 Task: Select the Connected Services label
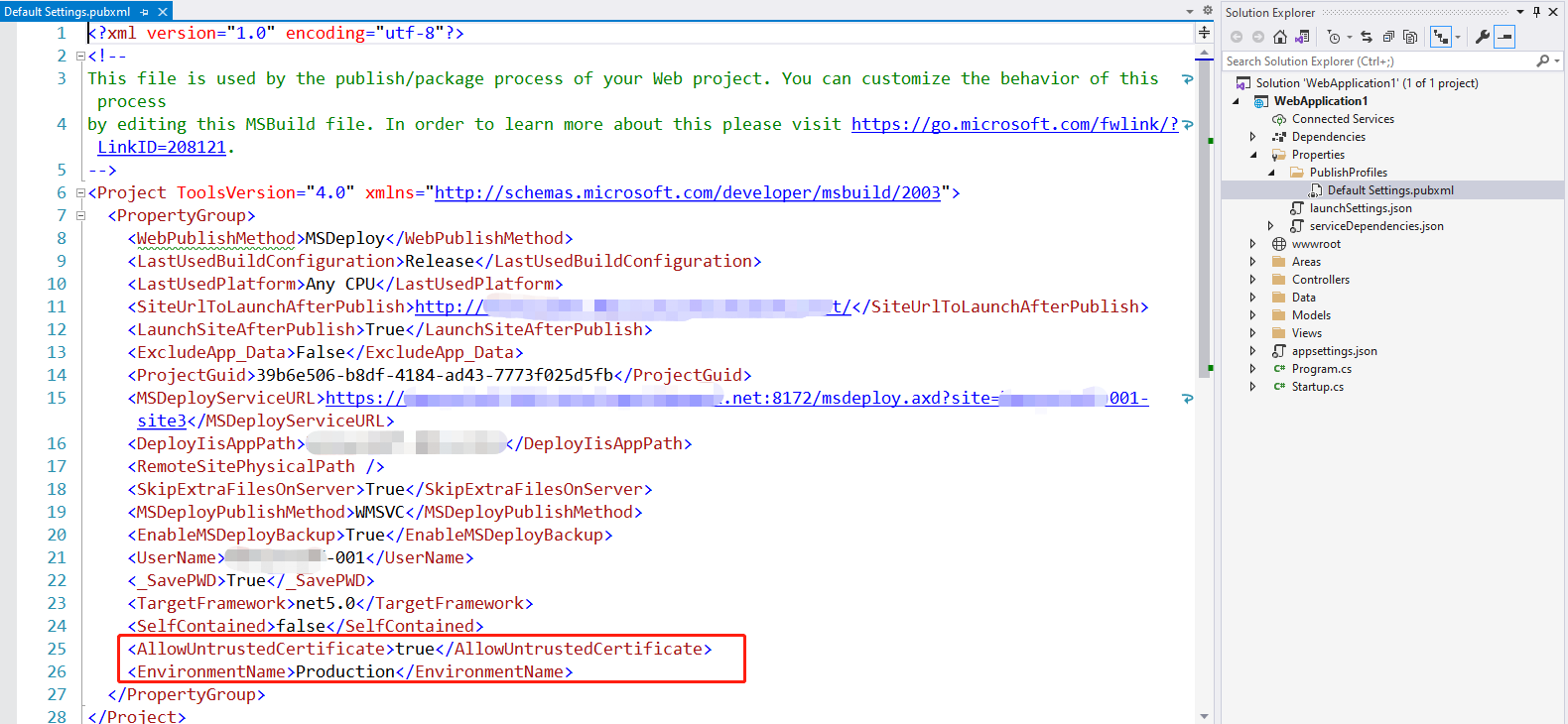coord(1343,119)
